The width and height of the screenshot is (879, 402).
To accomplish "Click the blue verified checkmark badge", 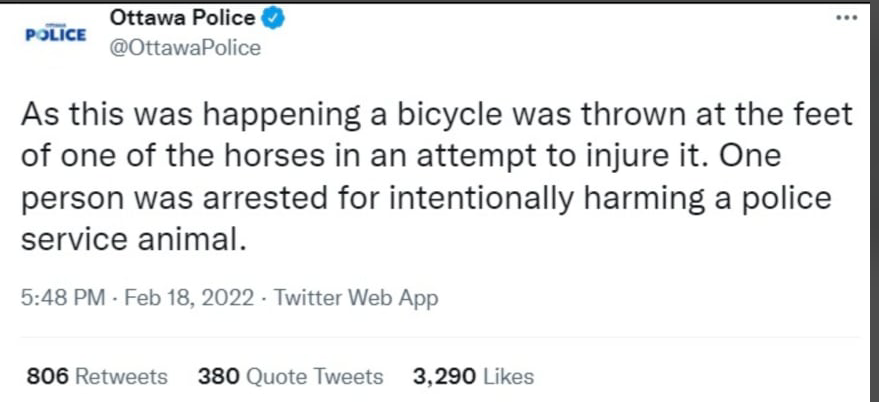I will pos(274,19).
